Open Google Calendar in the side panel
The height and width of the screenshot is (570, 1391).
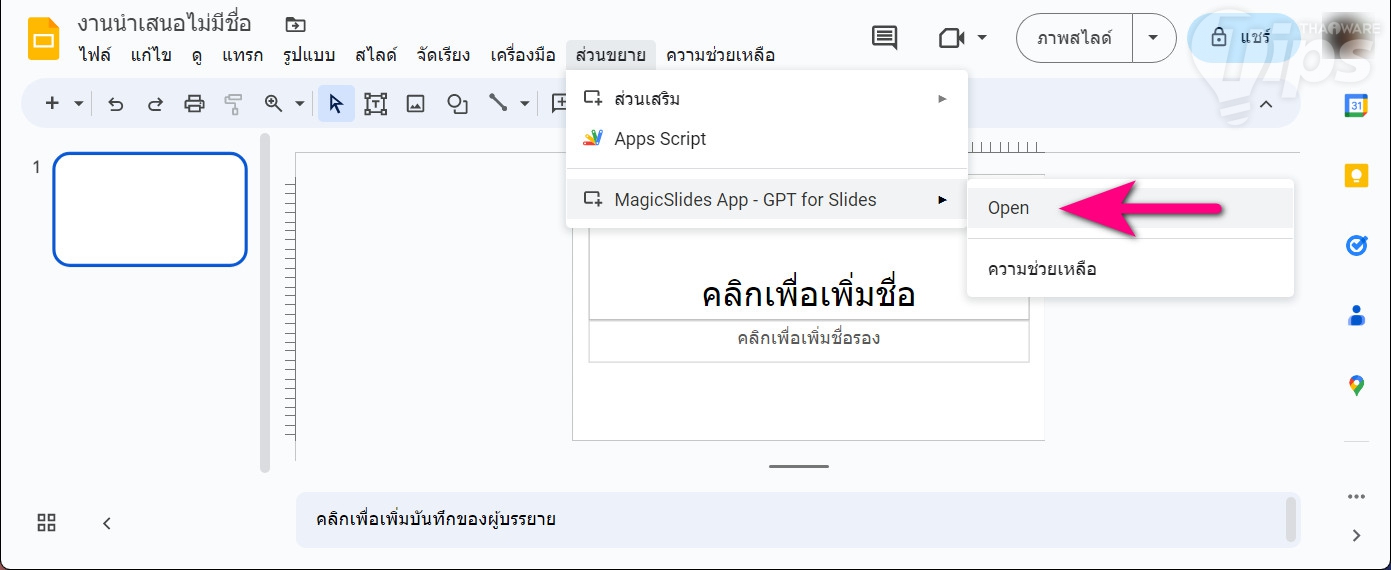pyautogui.click(x=1356, y=106)
